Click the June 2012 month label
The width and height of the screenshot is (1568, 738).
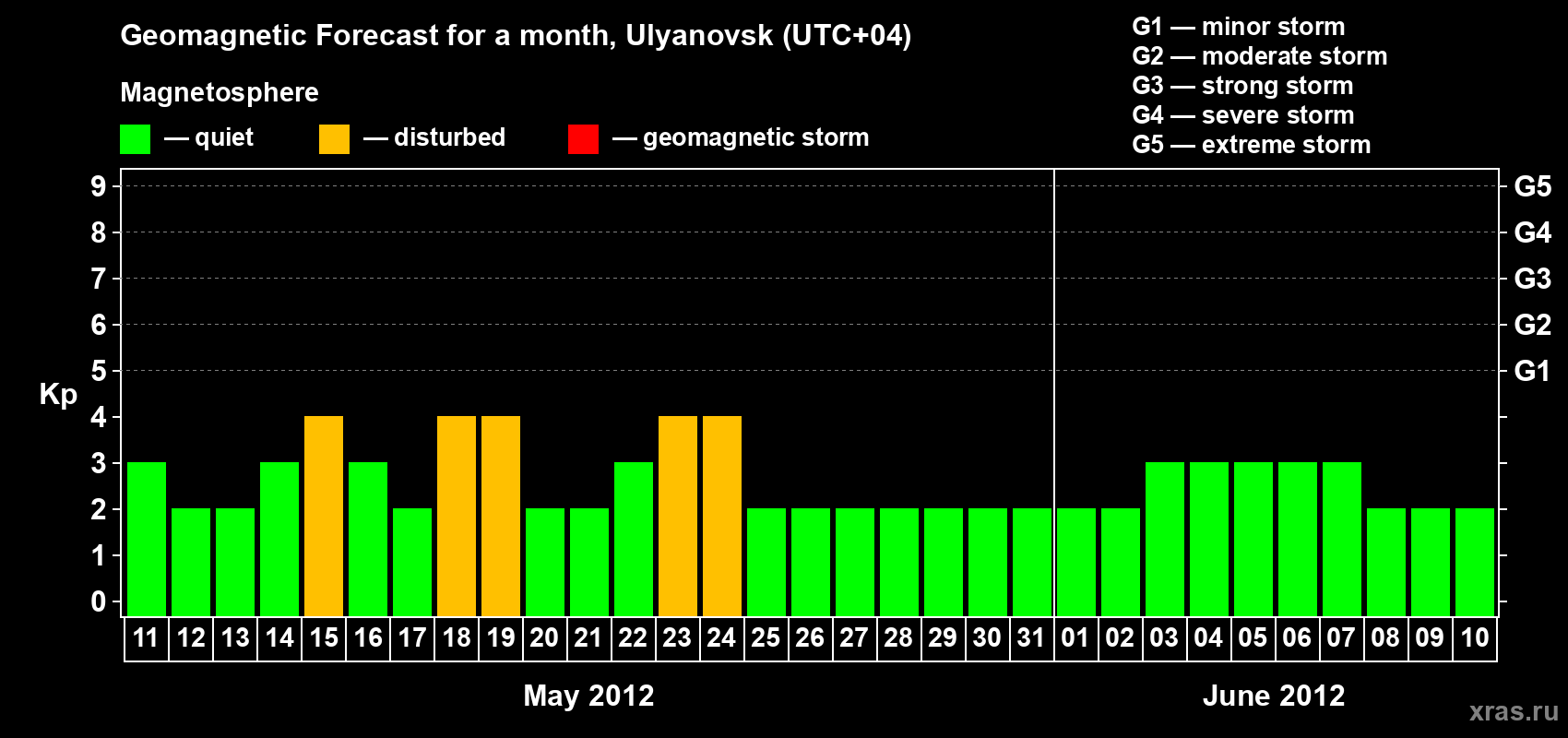point(1273,696)
